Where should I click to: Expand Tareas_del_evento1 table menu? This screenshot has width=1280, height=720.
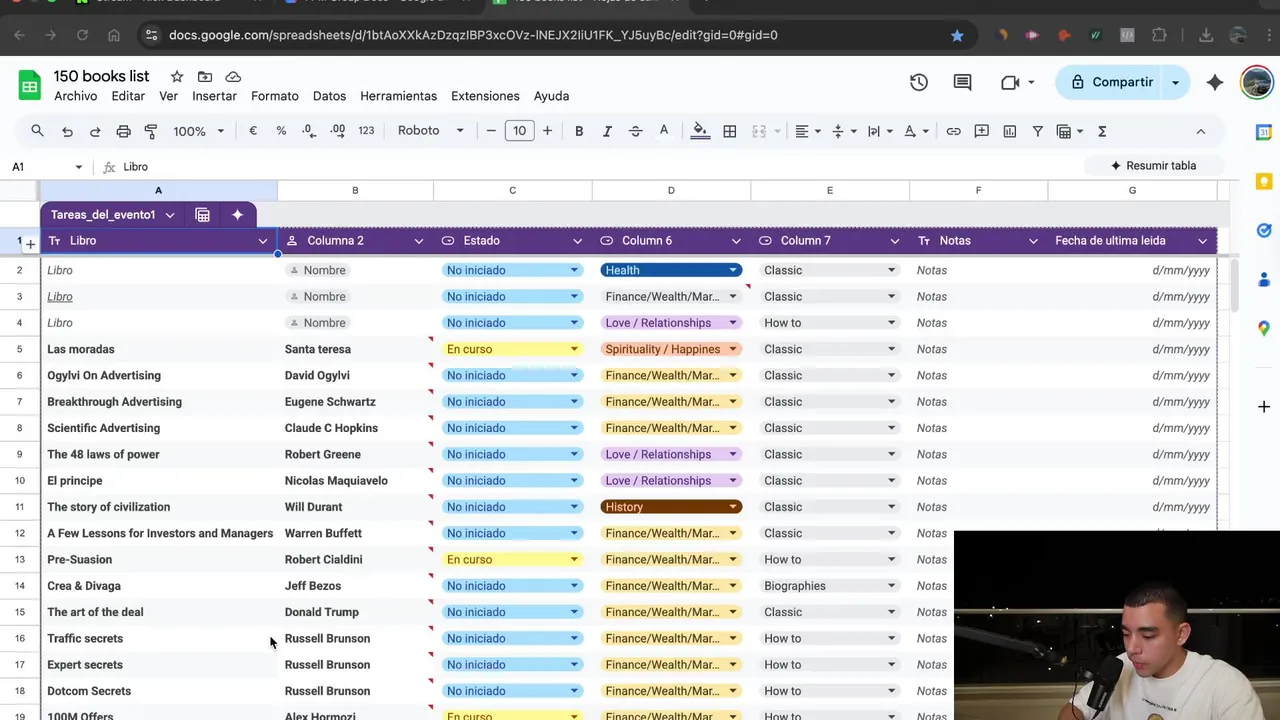pyautogui.click(x=170, y=215)
